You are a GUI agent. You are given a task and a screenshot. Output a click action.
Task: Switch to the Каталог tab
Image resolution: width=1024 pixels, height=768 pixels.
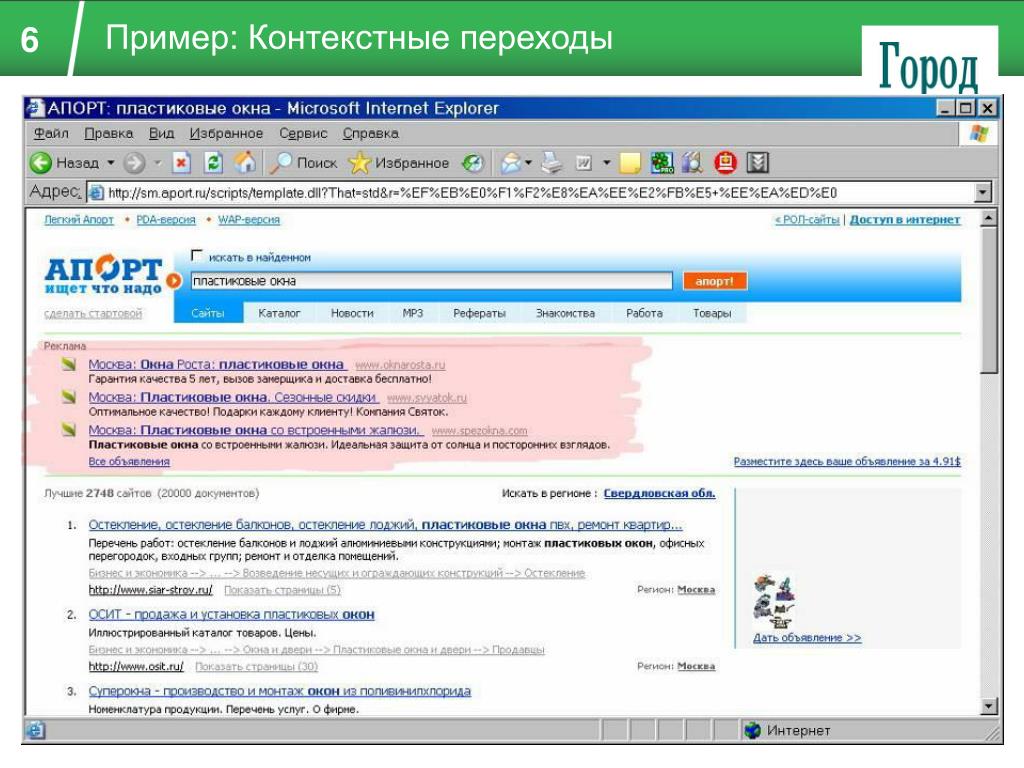(279, 313)
